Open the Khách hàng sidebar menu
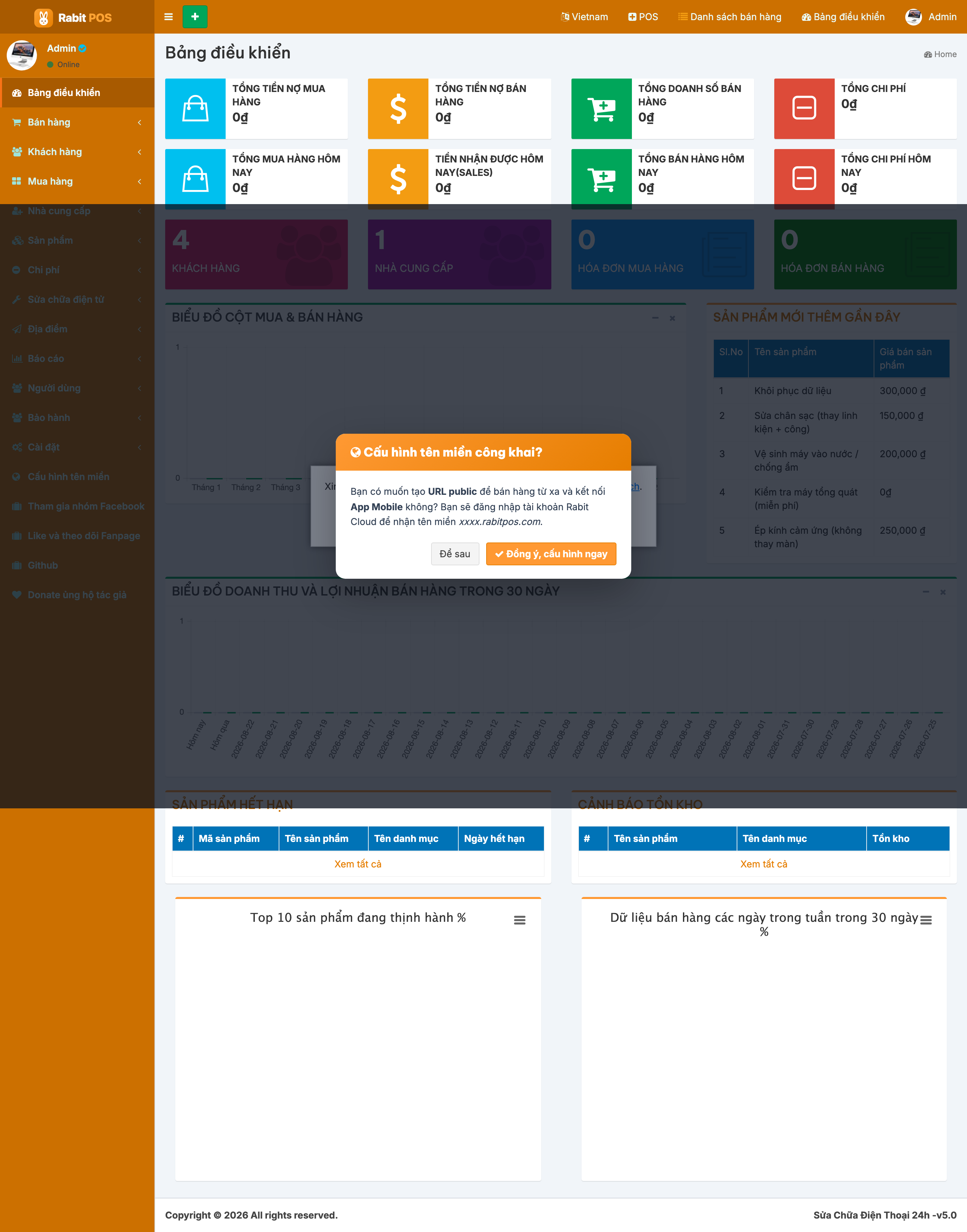967x1232 pixels. (78, 152)
